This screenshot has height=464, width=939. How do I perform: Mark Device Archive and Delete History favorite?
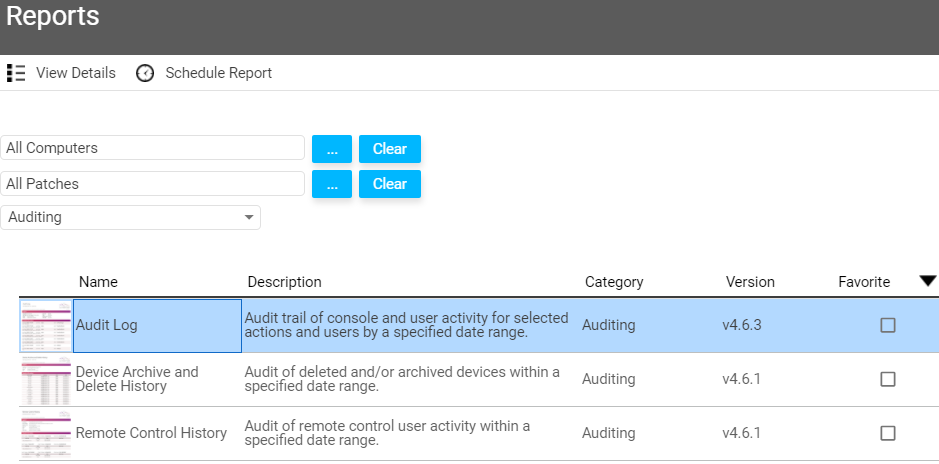click(x=887, y=379)
